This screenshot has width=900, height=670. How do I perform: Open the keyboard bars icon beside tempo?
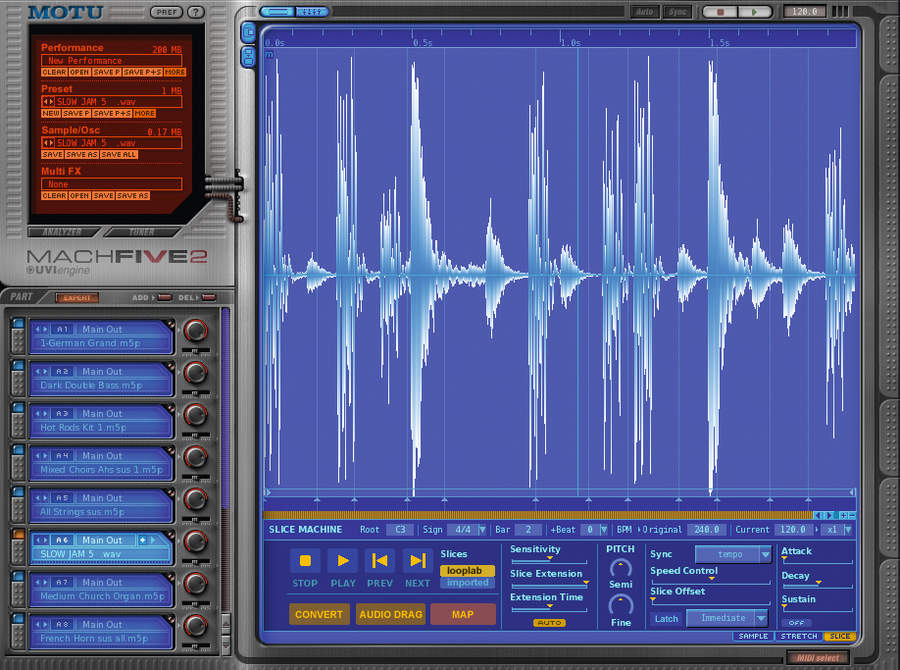[840, 11]
